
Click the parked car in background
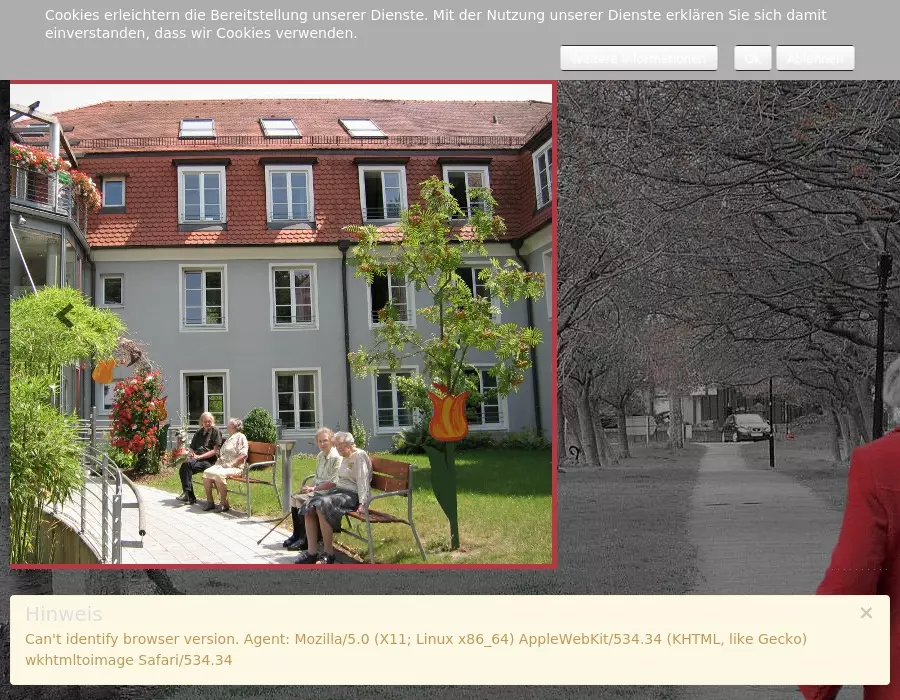point(746,427)
